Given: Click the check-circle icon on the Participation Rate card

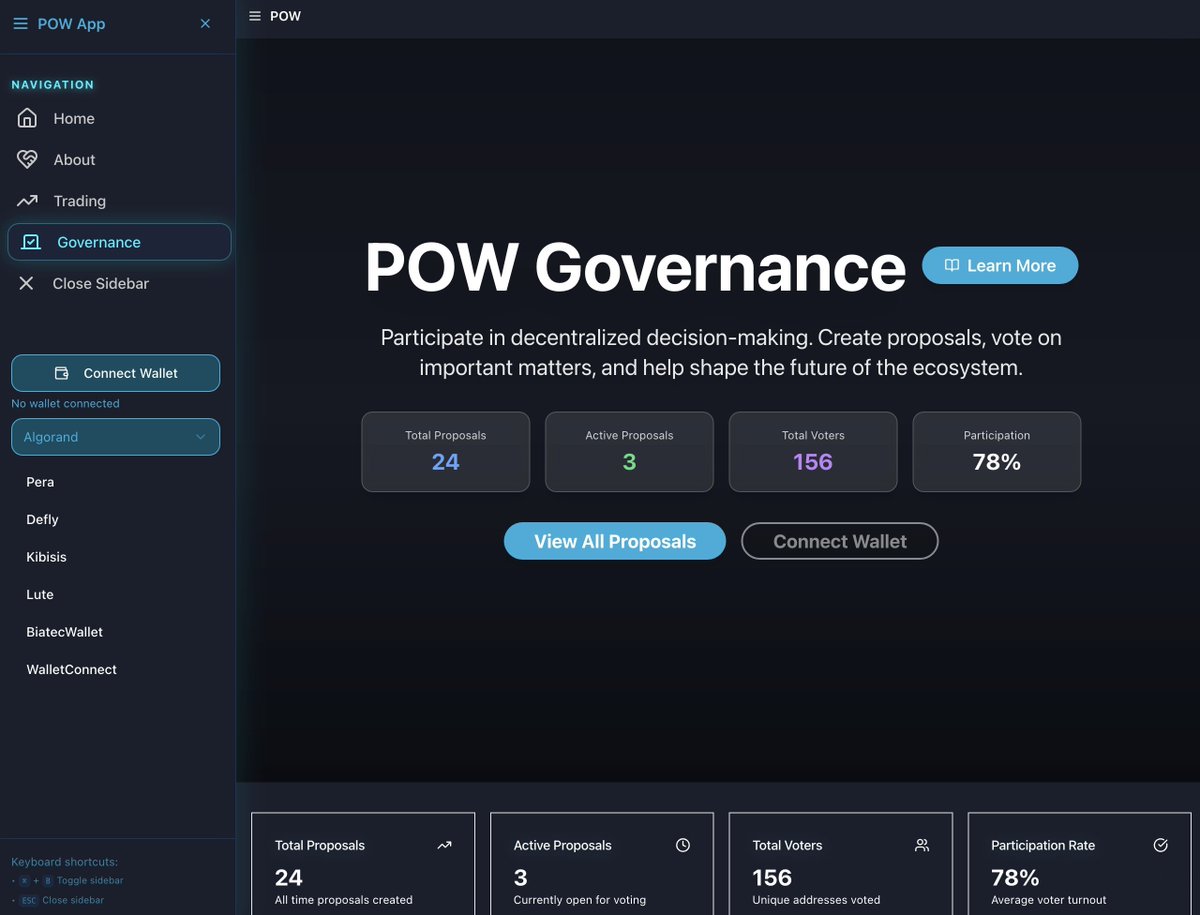Looking at the screenshot, I should [1161, 845].
